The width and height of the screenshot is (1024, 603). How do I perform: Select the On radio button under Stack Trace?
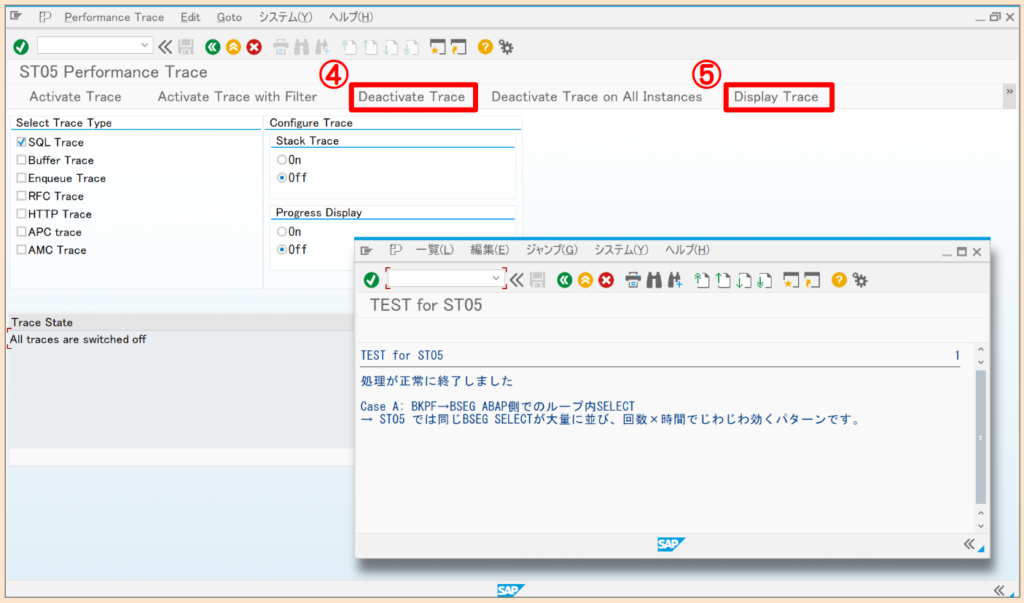pyautogui.click(x=283, y=158)
